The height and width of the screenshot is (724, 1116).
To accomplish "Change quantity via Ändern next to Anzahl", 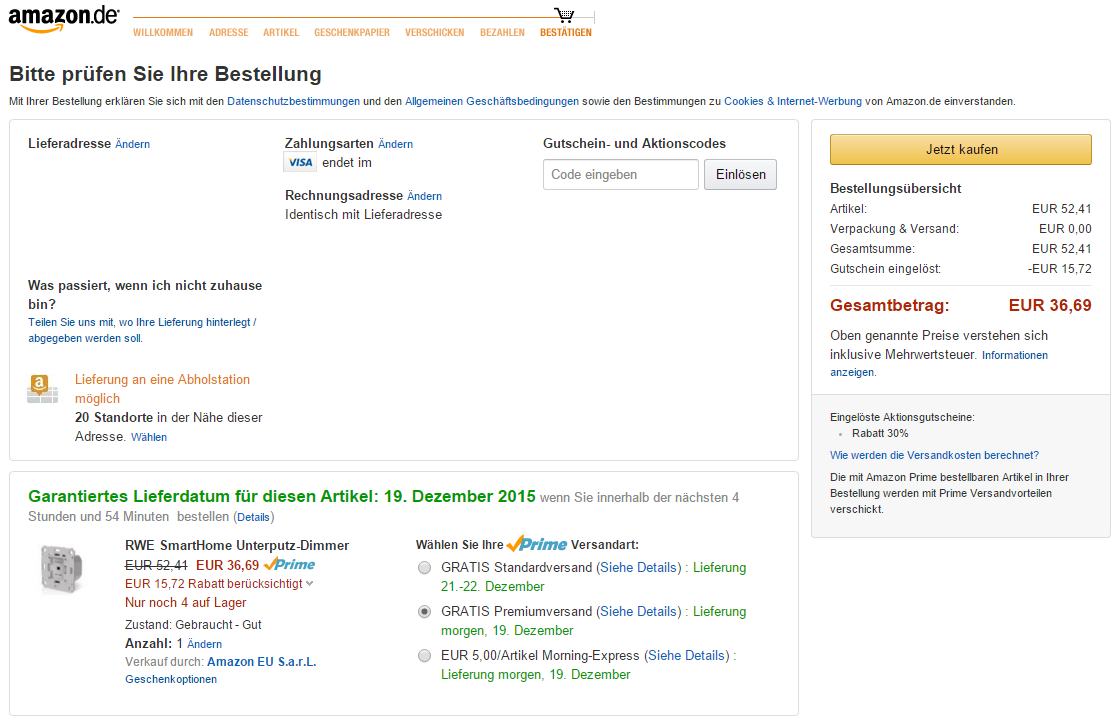I will (x=204, y=644).
